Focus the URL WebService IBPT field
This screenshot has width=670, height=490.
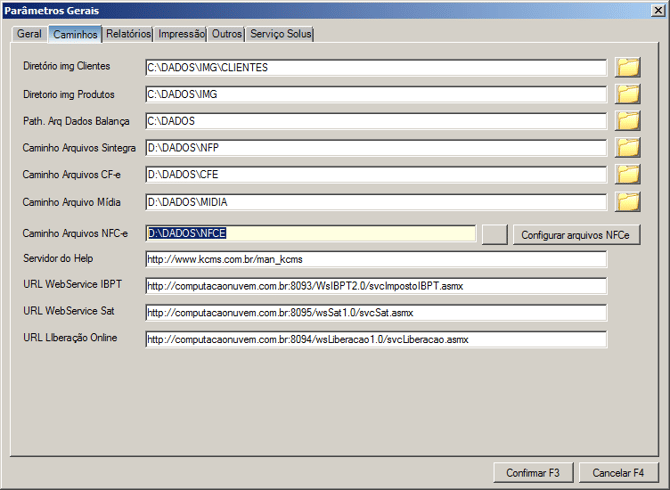(375, 286)
